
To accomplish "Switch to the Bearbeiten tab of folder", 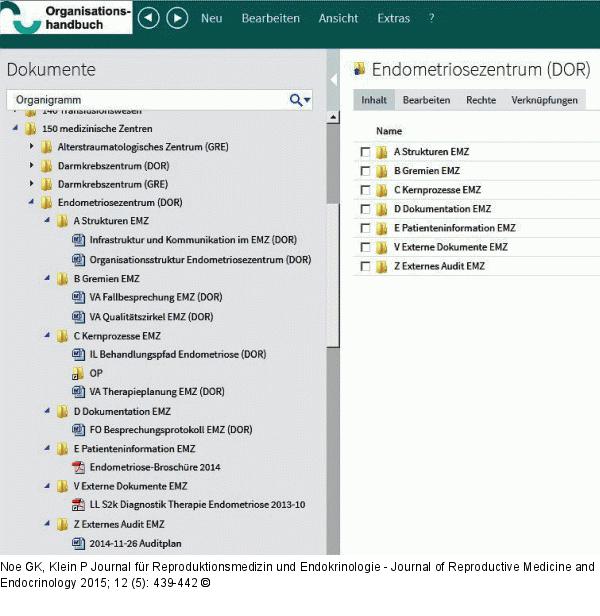I will 426,100.
